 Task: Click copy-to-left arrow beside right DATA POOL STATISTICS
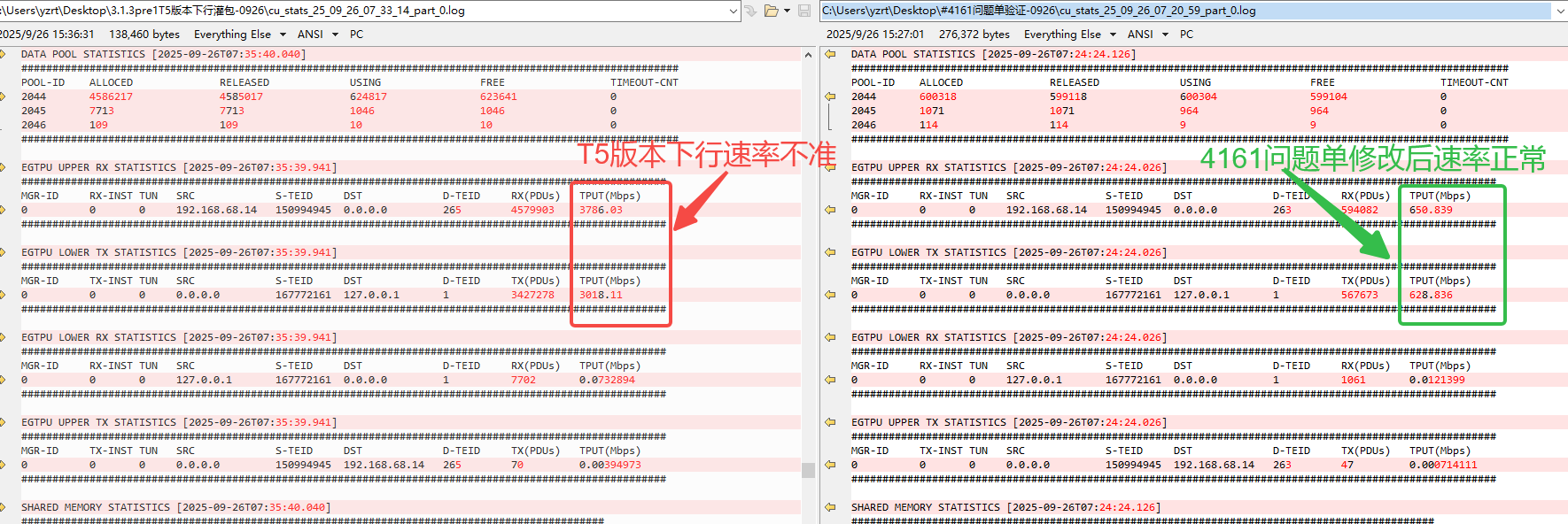click(x=830, y=54)
